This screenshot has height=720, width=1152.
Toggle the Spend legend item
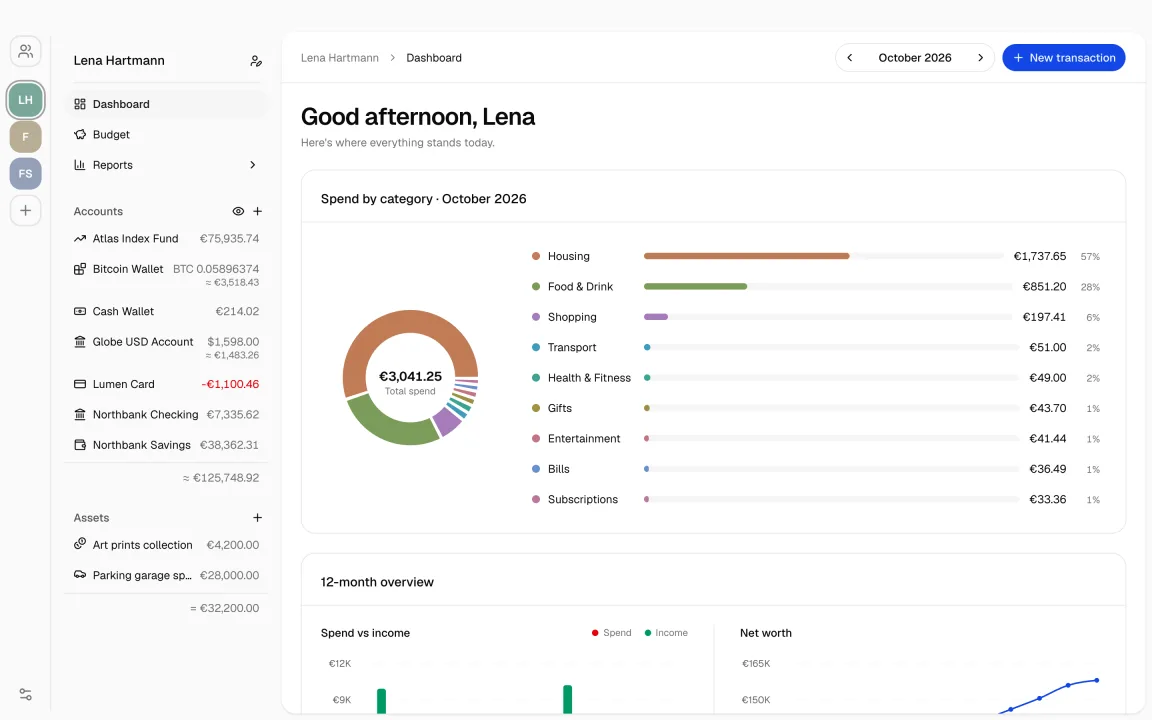611,633
